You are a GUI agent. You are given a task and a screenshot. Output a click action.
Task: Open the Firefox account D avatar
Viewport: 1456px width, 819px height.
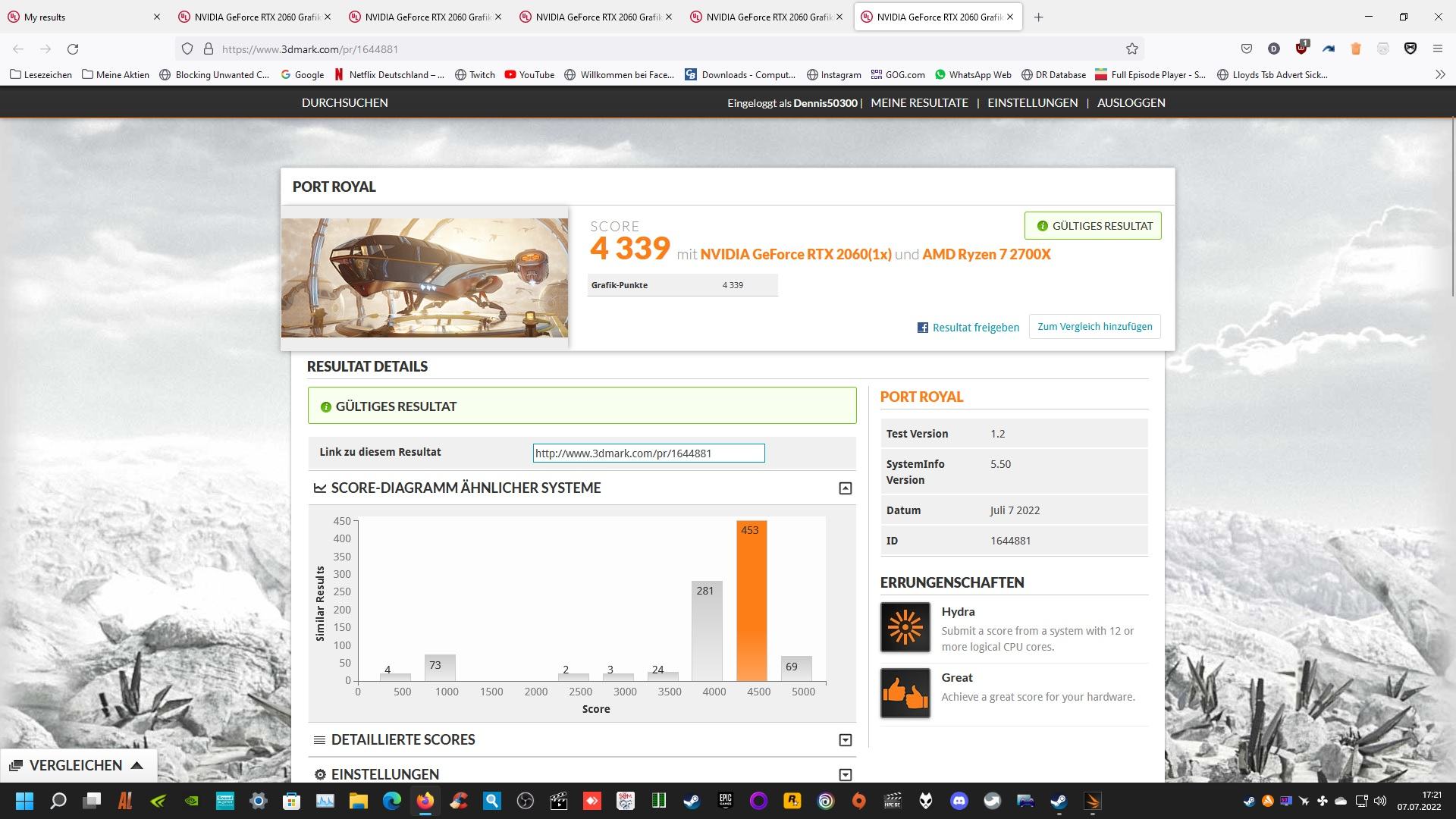click(1274, 49)
